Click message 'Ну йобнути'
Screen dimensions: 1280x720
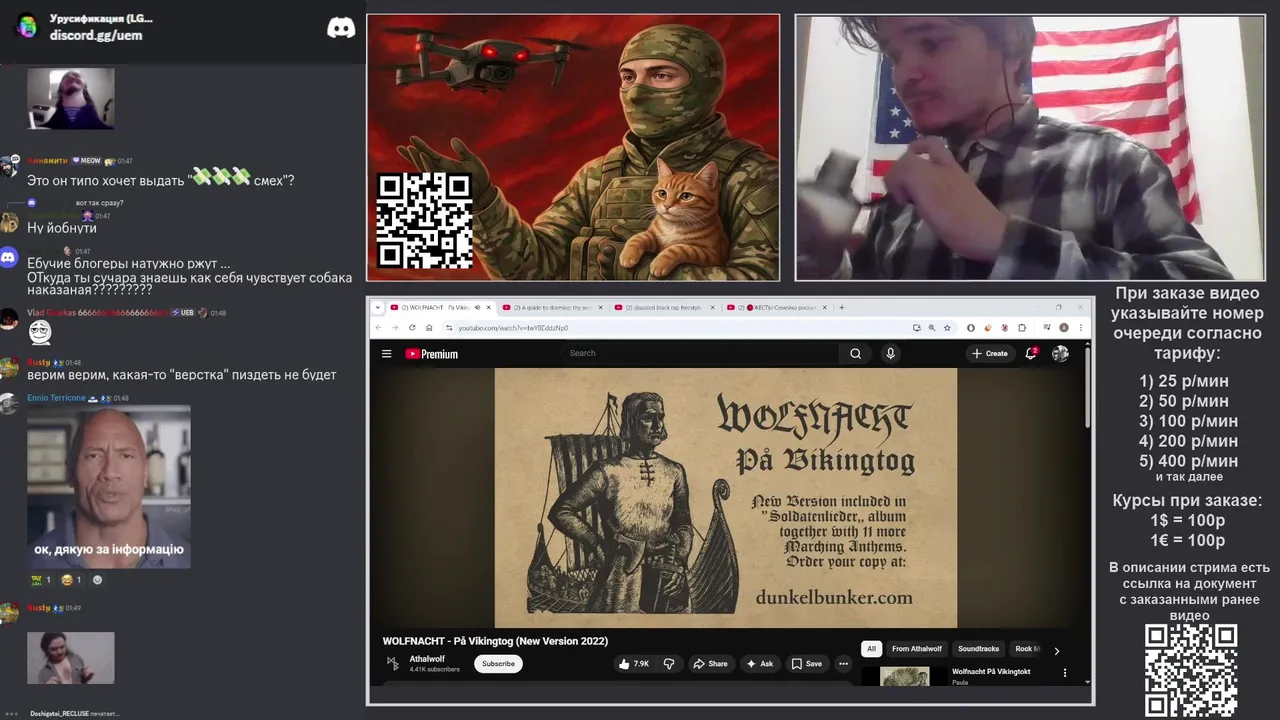(x=62, y=228)
